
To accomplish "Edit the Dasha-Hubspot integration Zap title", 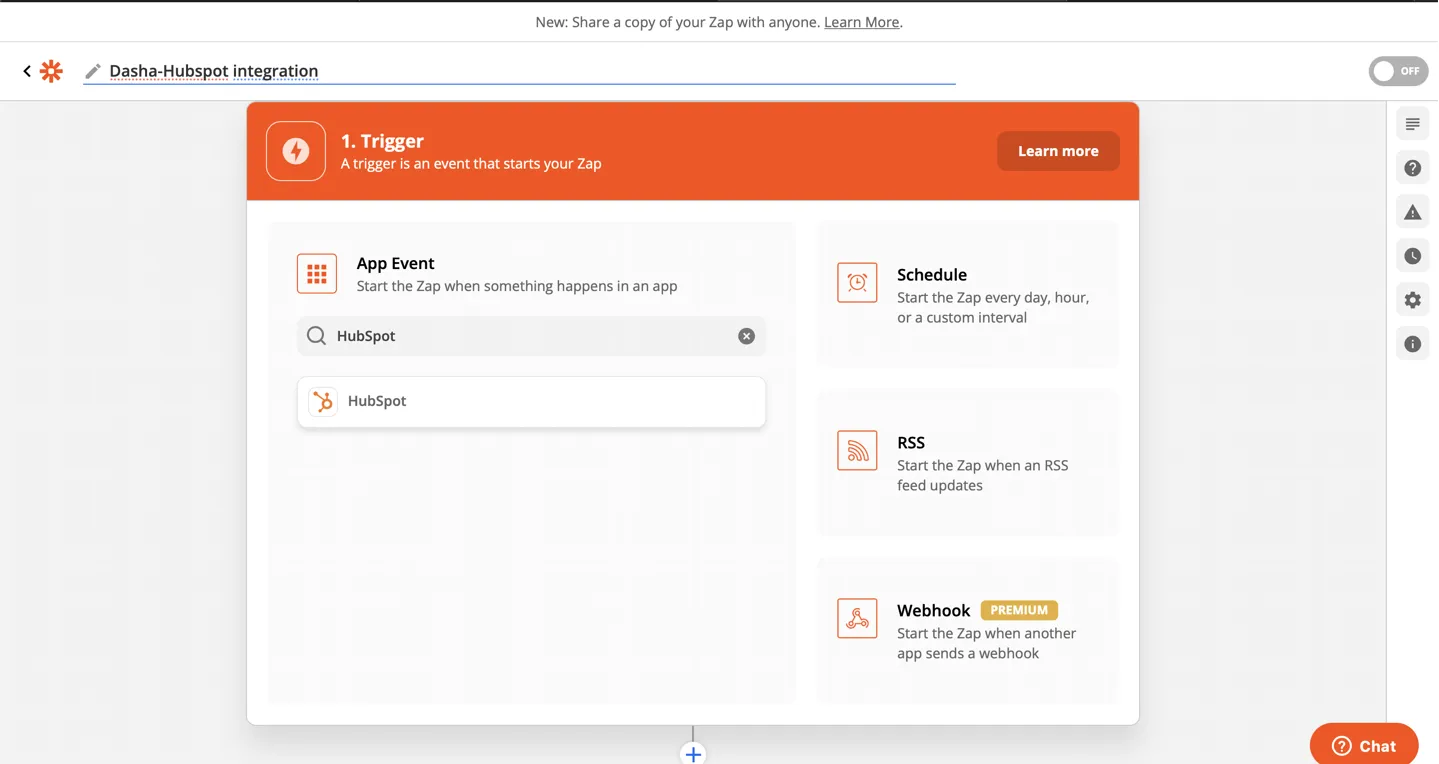I will click(x=214, y=71).
